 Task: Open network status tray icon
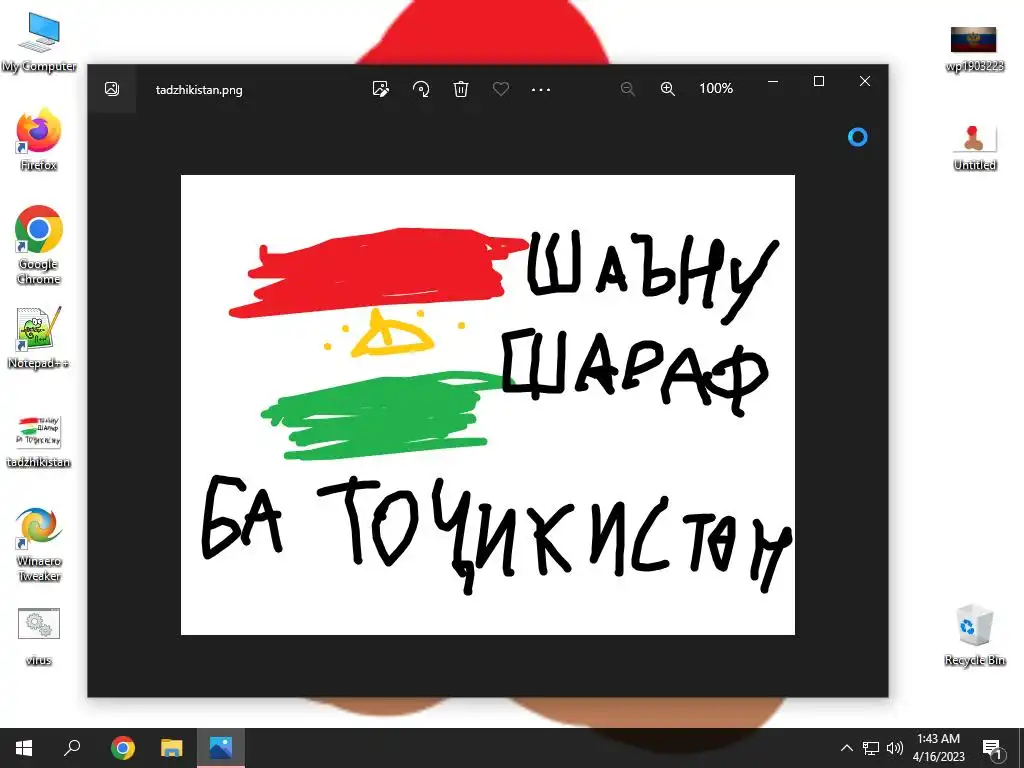[x=871, y=748]
